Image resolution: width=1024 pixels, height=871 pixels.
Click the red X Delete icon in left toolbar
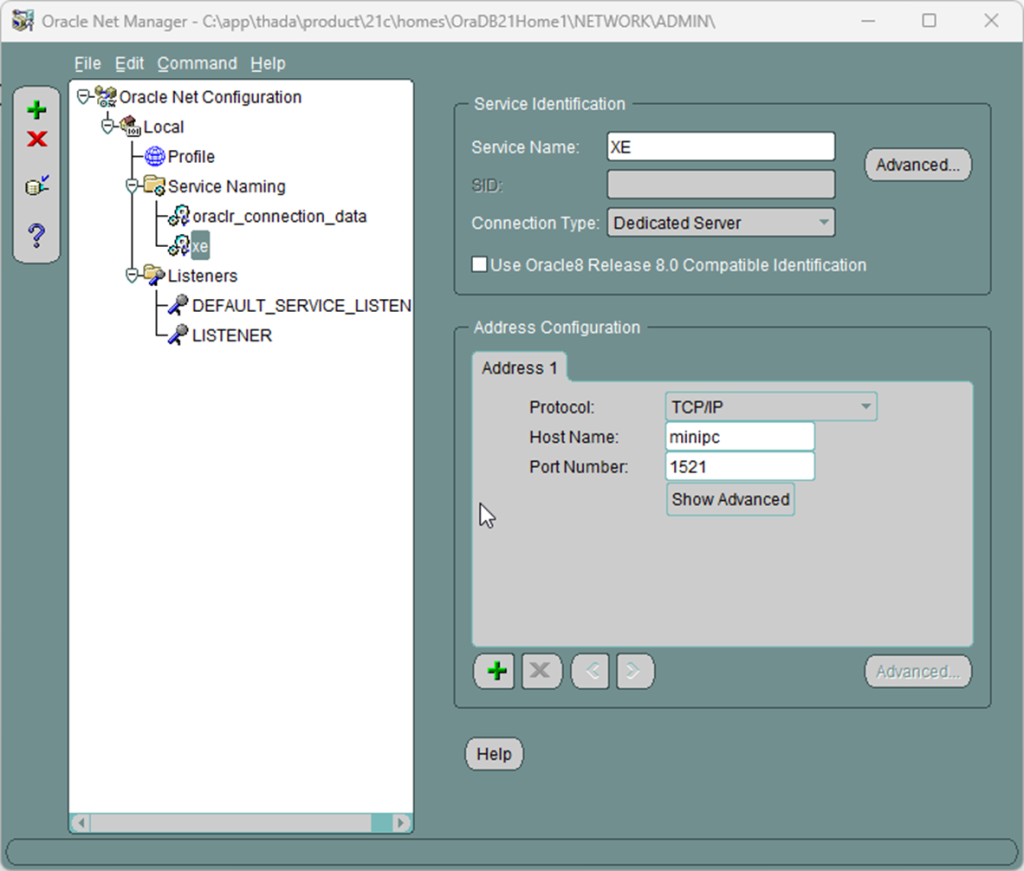pyautogui.click(x=37, y=139)
